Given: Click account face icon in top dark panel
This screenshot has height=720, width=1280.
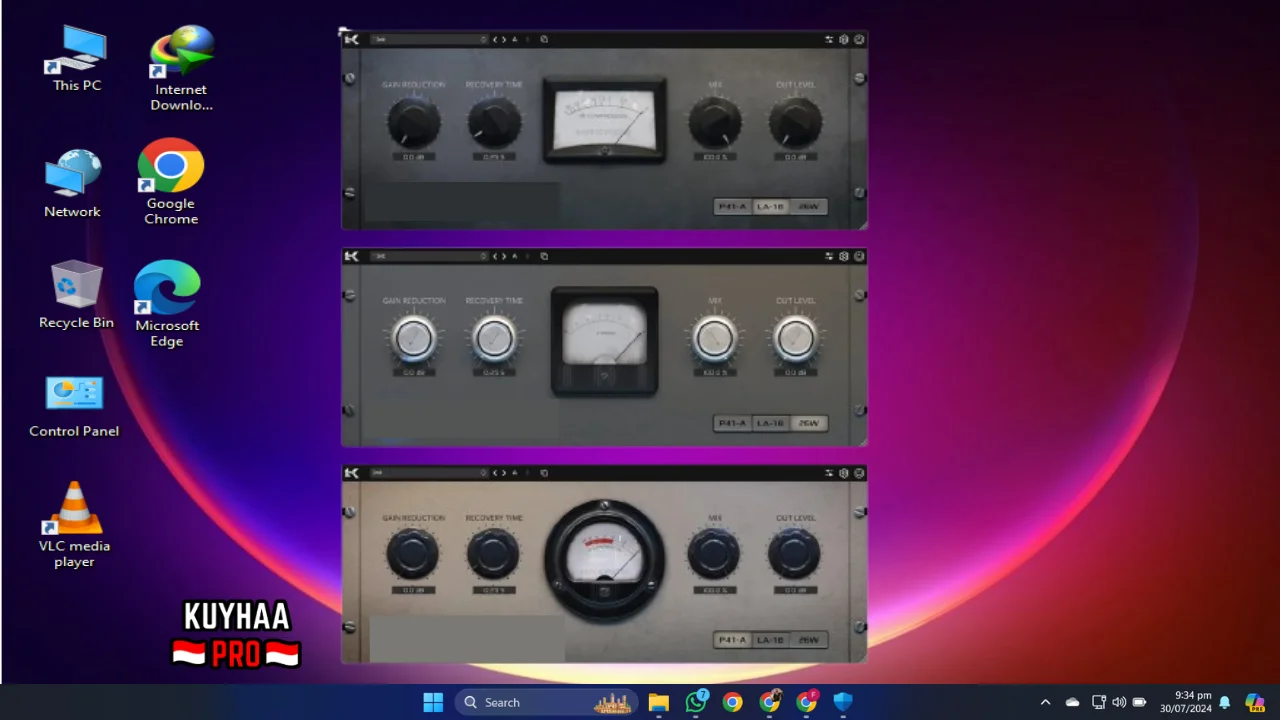Looking at the screenshot, I should click(x=859, y=39).
